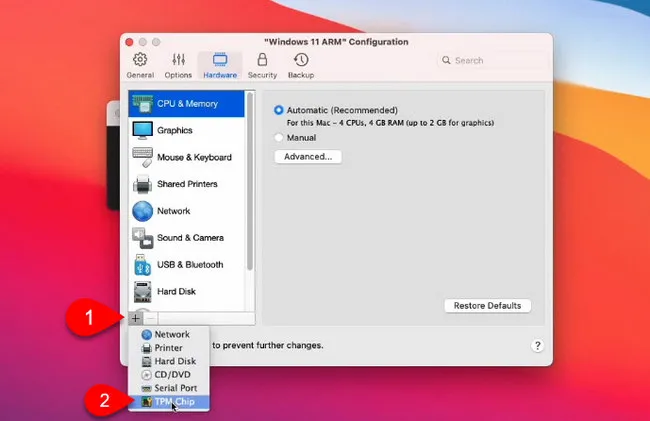Click inside the Search field
The height and width of the screenshot is (421, 650).
[492, 60]
